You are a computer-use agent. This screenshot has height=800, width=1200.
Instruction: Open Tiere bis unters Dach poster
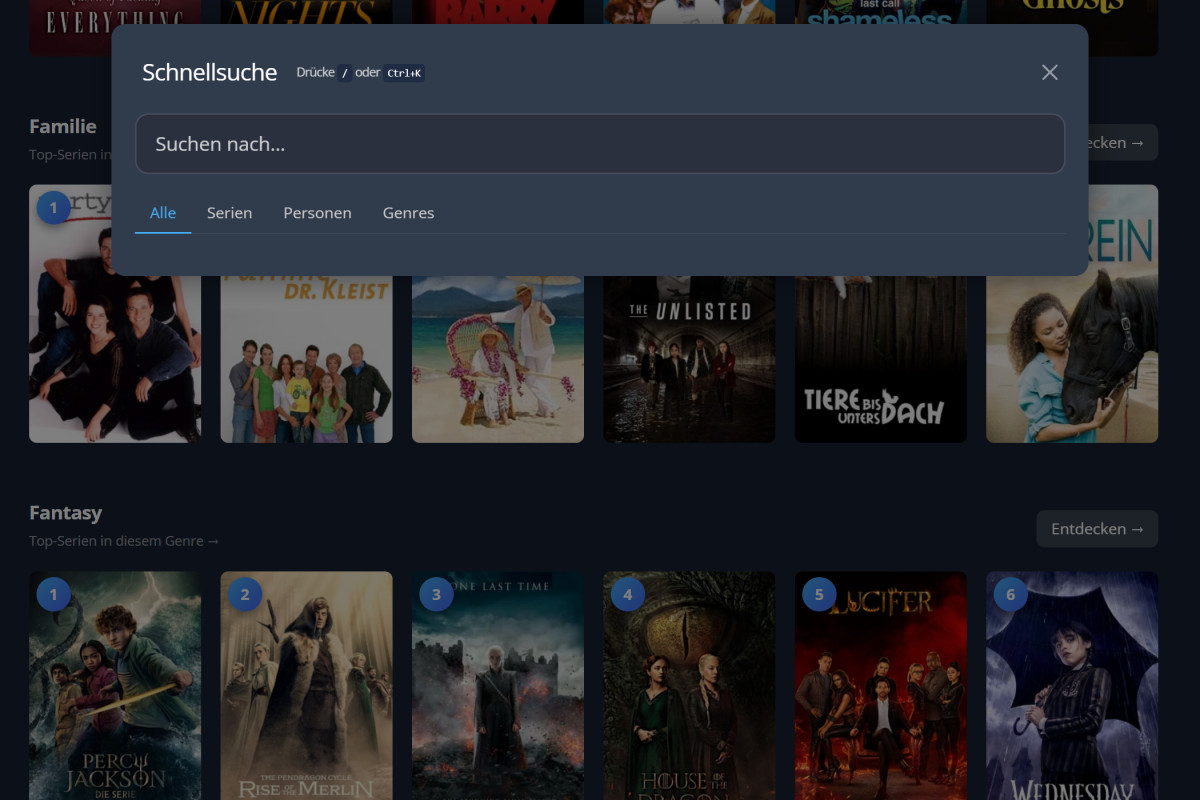[x=880, y=360]
